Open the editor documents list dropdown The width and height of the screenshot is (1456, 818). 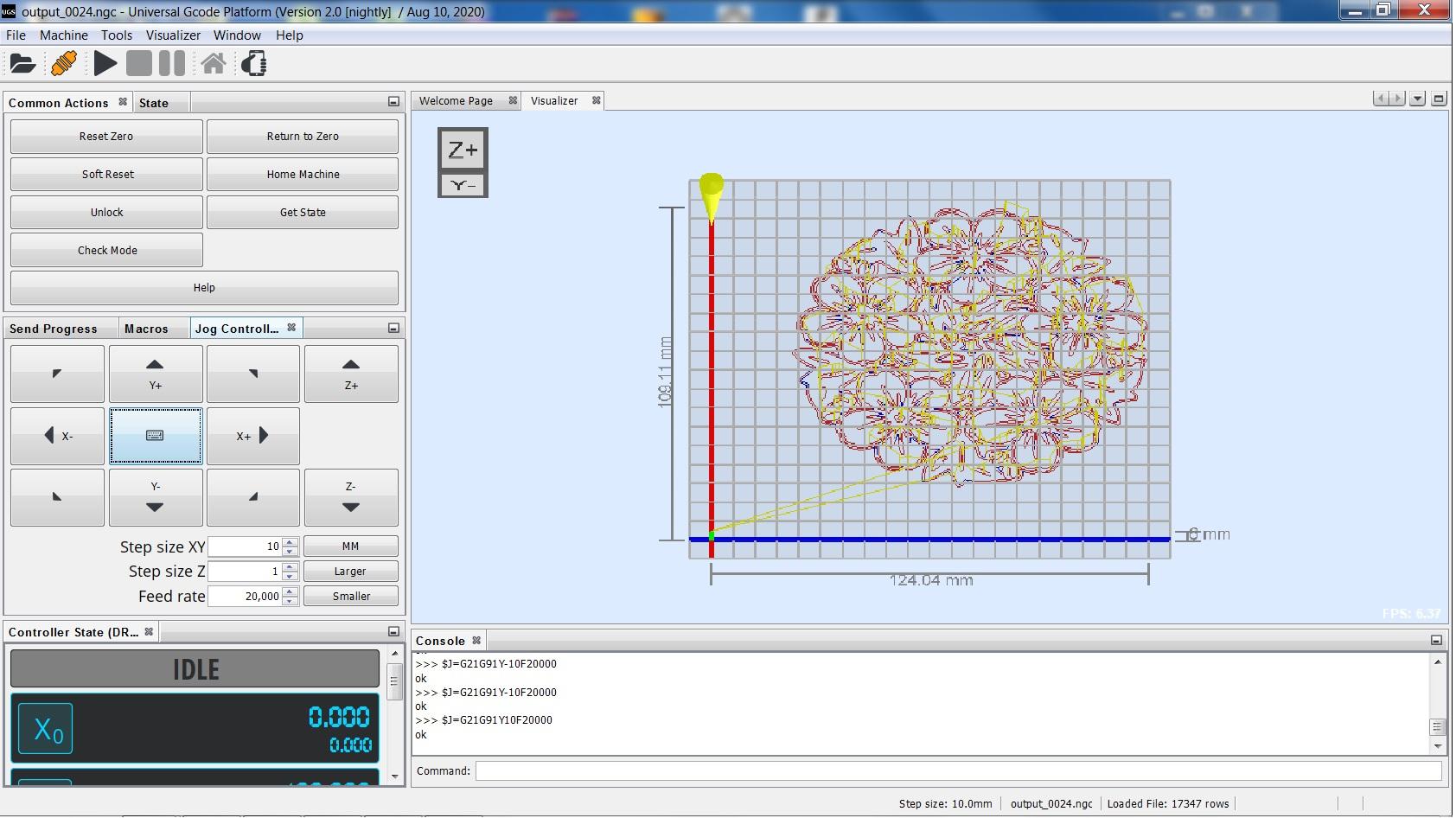1417,99
